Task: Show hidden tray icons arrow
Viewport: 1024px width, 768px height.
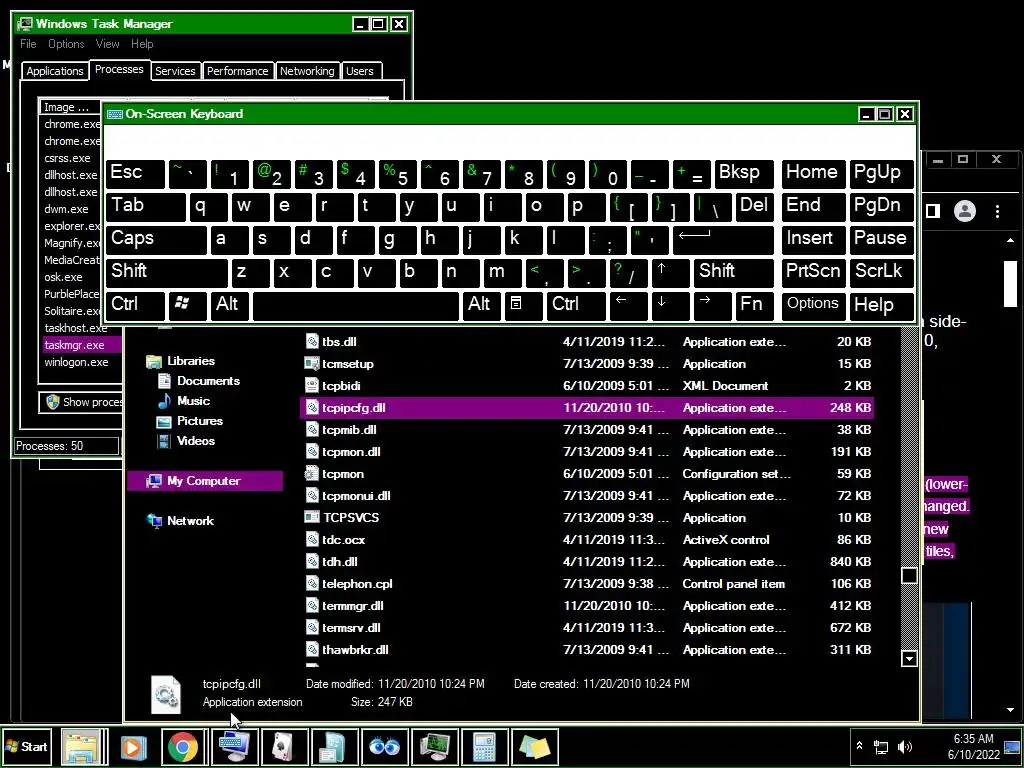Action: click(x=859, y=746)
